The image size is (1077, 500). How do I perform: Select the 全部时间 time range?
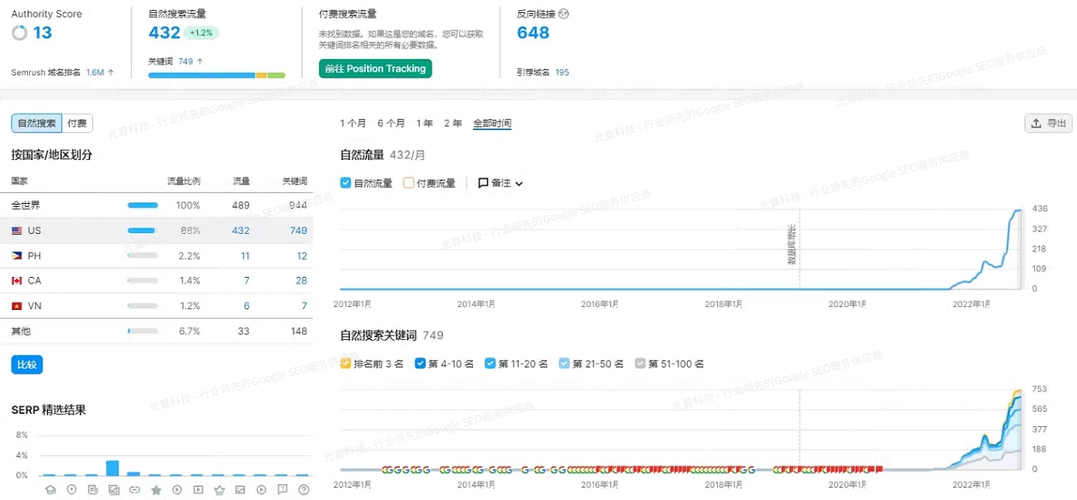point(492,124)
